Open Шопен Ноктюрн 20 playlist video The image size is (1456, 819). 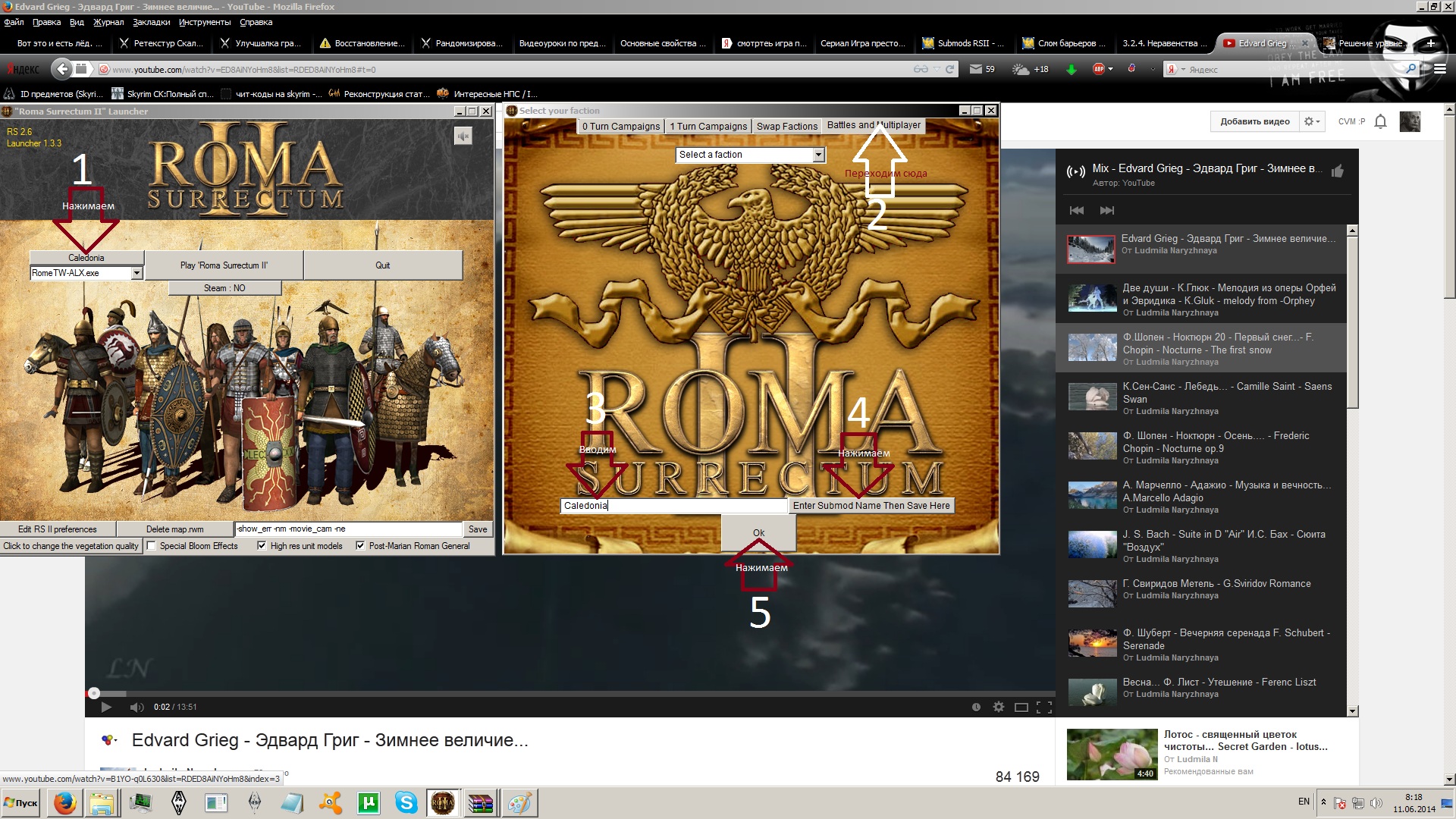tap(1201, 348)
